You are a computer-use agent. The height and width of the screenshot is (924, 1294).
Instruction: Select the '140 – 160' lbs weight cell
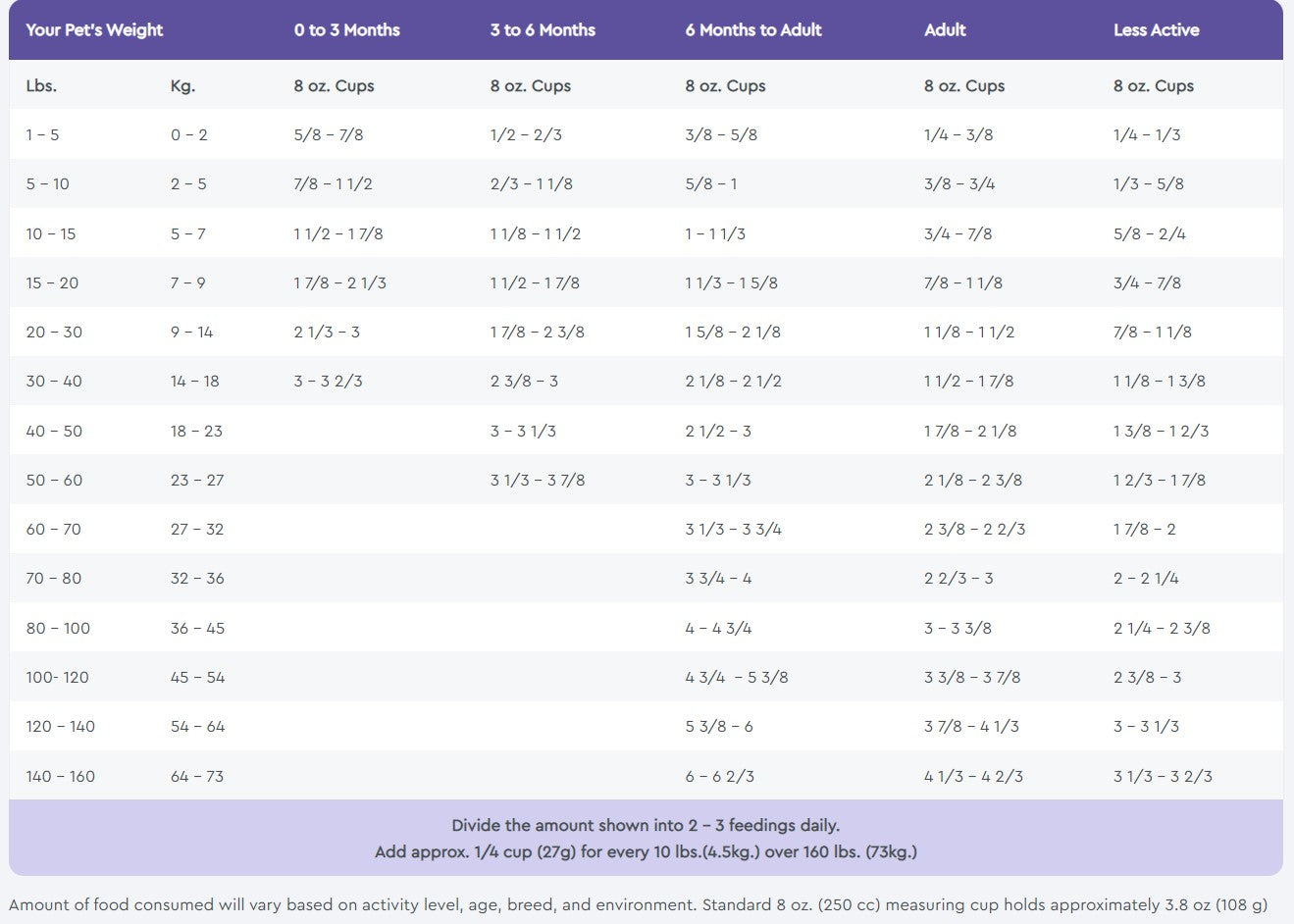[x=61, y=776]
